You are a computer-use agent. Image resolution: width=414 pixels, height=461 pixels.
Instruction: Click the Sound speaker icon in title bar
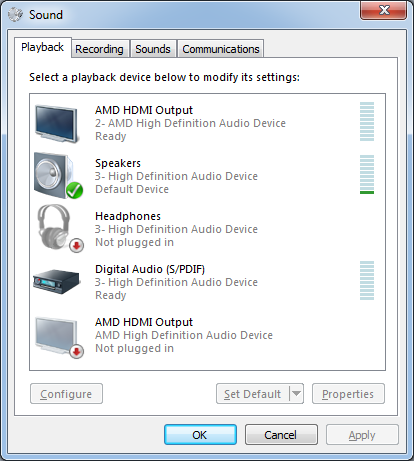15,14
